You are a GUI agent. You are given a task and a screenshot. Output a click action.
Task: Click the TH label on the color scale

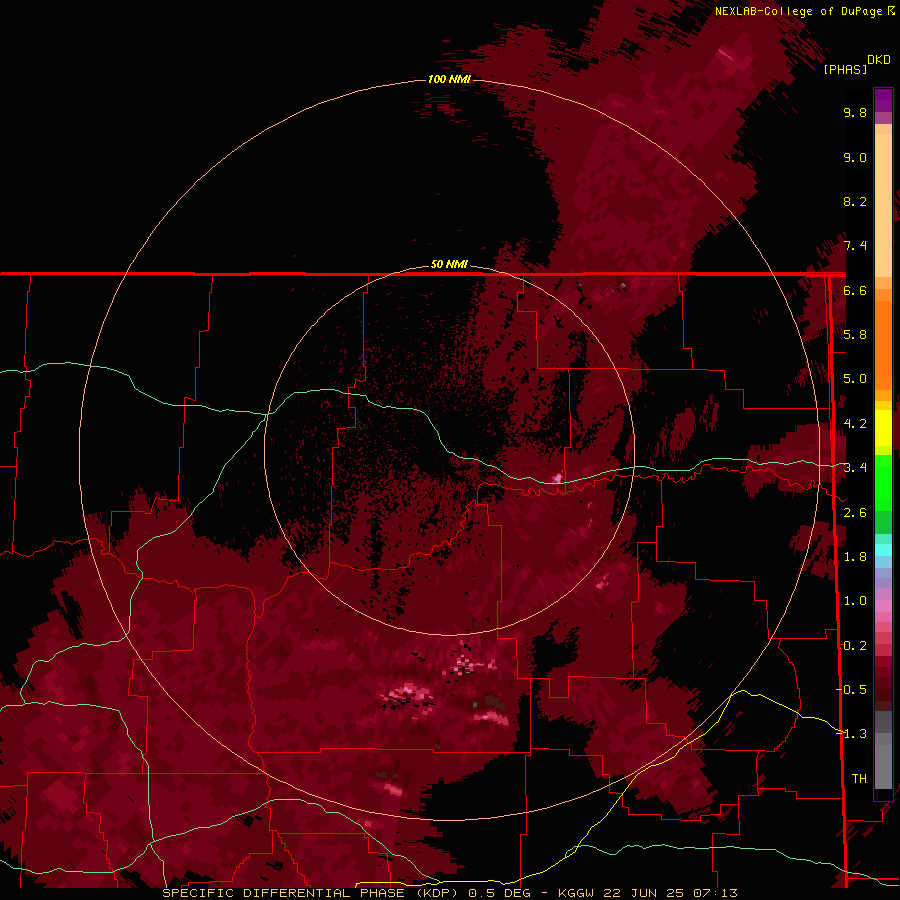point(859,778)
